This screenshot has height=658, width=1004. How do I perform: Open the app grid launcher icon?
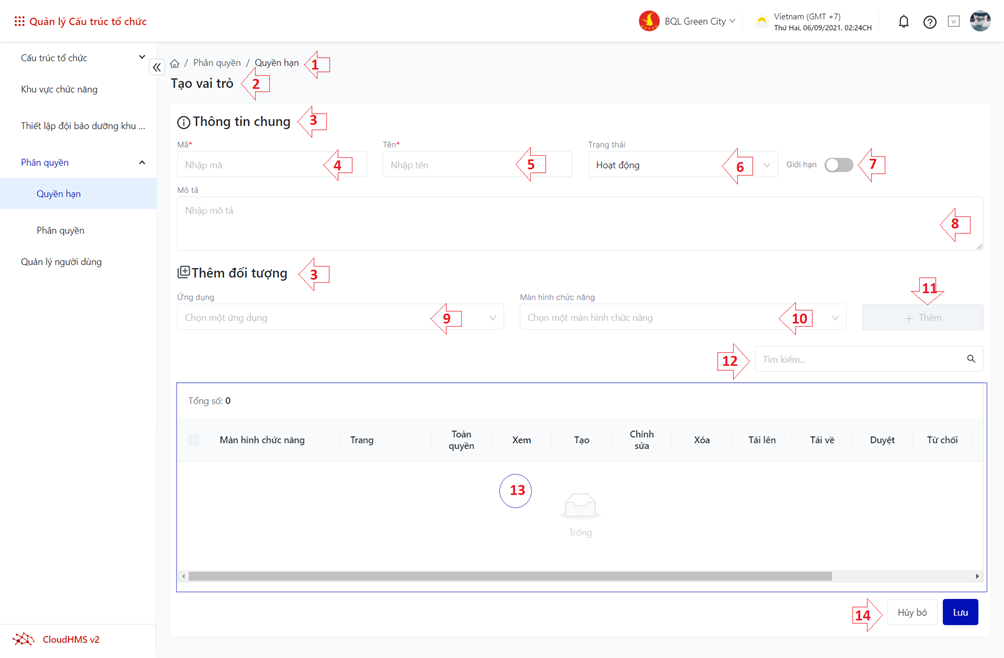pyautogui.click(x=19, y=21)
